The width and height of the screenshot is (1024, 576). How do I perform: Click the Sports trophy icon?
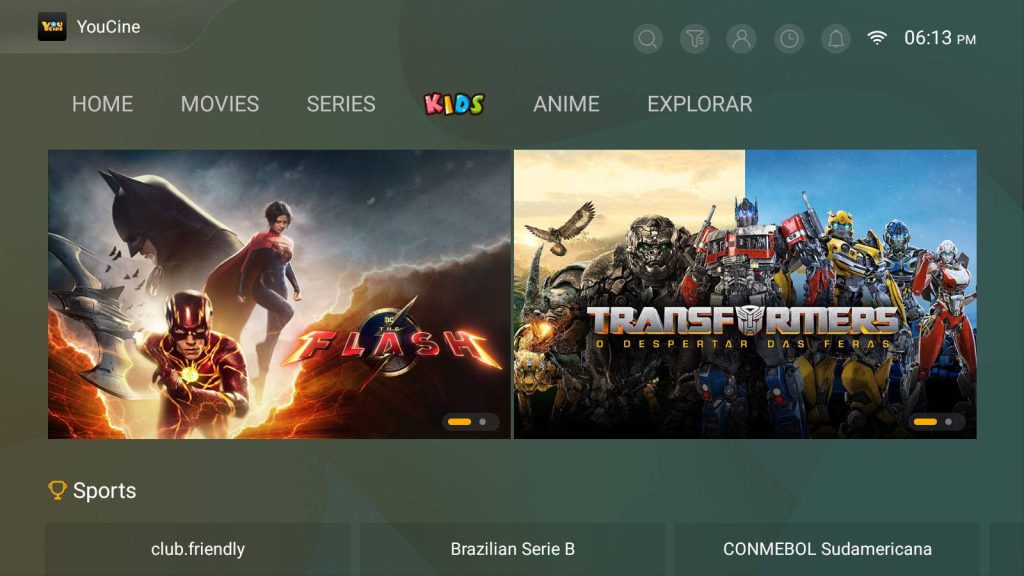pyautogui.click(x=57, y=490)
